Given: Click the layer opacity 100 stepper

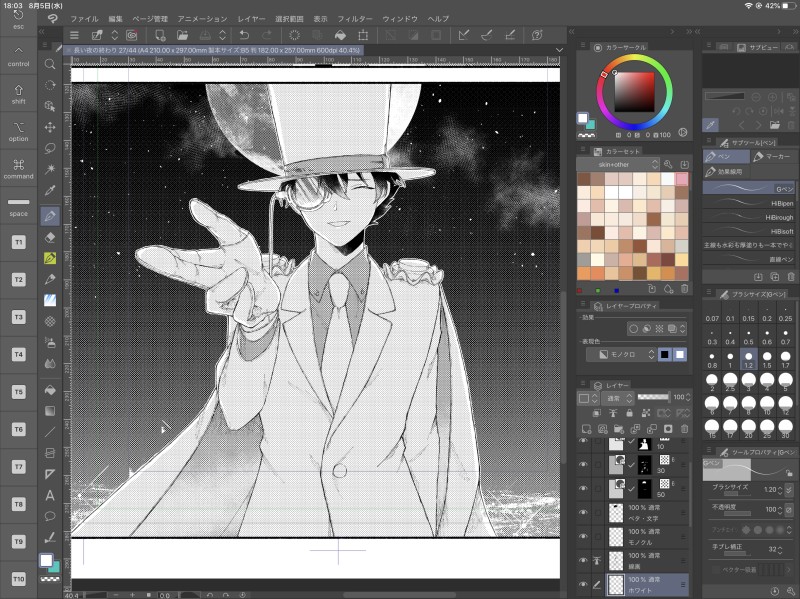Looking at the screenshot, I should tap(688, 397).
